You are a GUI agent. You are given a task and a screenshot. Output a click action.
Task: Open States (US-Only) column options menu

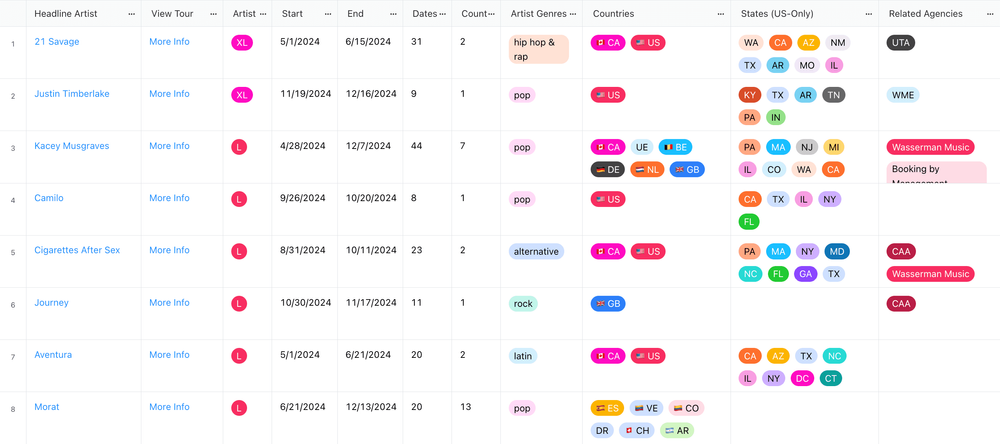pos(869,13)
